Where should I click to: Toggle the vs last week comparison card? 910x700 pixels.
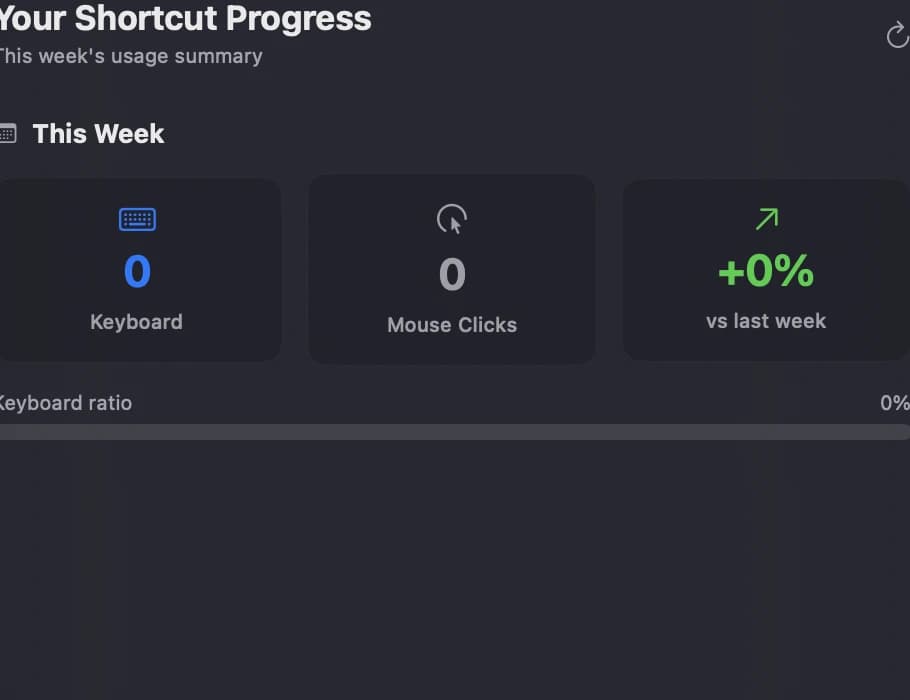point(765,269)
